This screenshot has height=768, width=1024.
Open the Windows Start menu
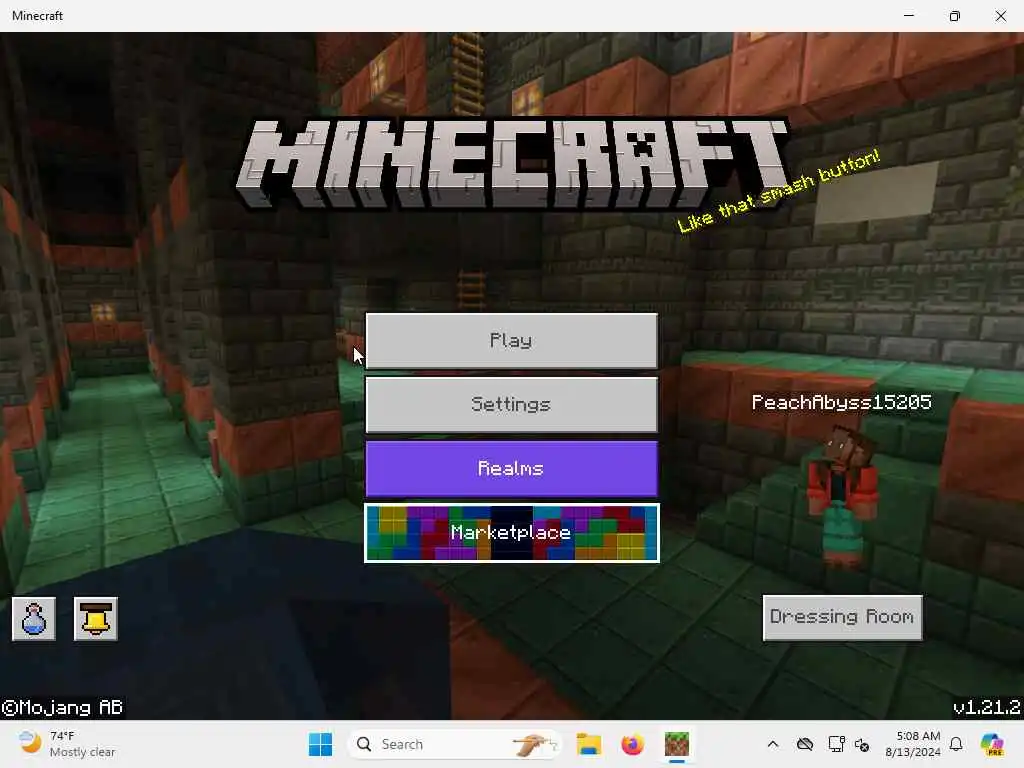[320, 744]
